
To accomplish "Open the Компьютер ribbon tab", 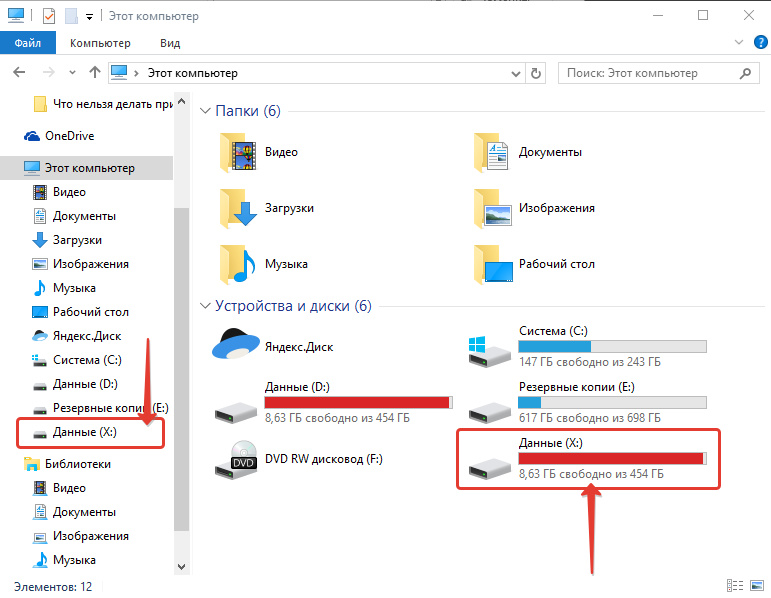I will pyautogui.click(x=100, y=43).
